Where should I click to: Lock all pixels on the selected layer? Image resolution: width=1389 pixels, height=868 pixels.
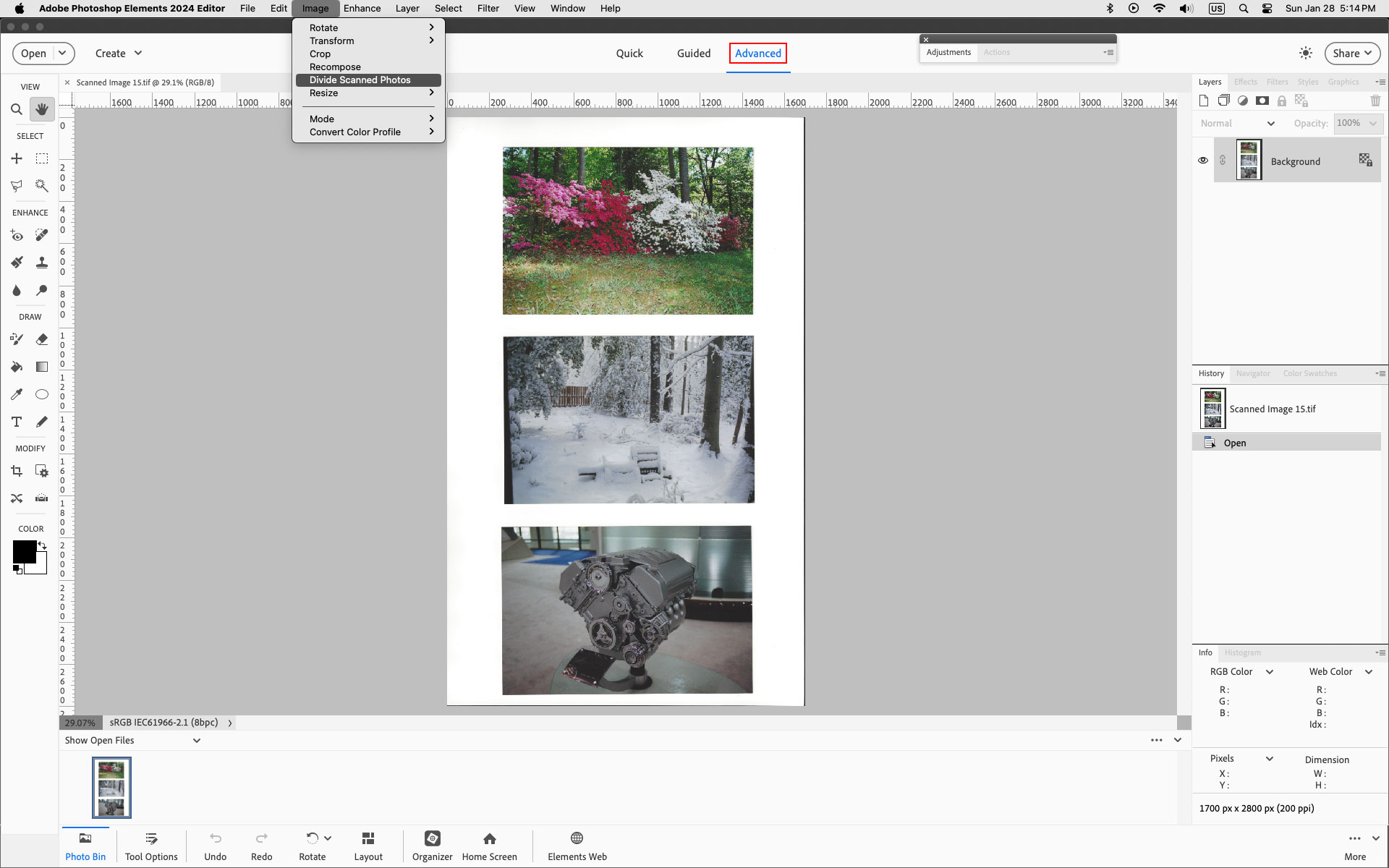point(1282,101)
